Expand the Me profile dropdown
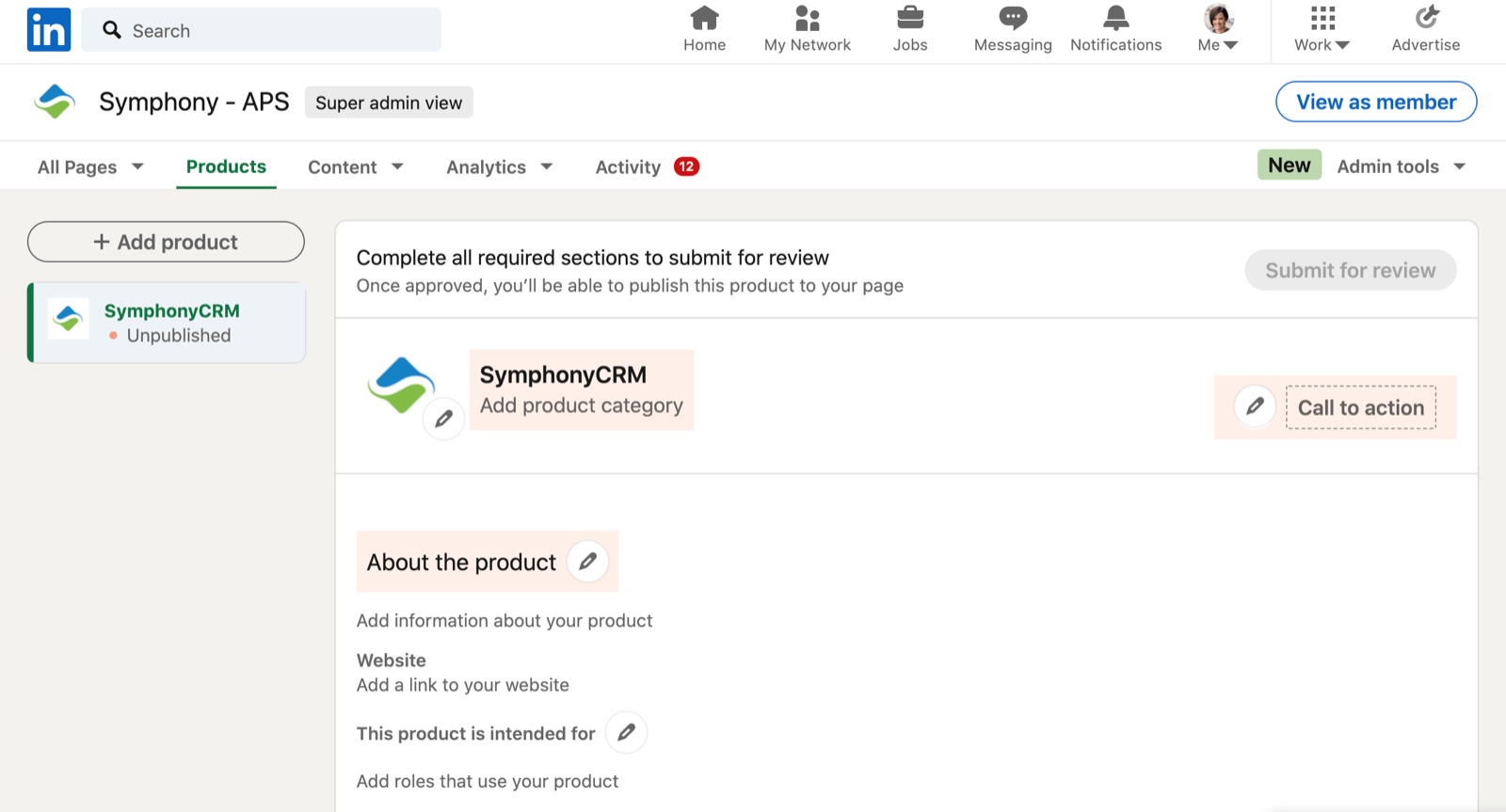 click(x=1218, y=29)
